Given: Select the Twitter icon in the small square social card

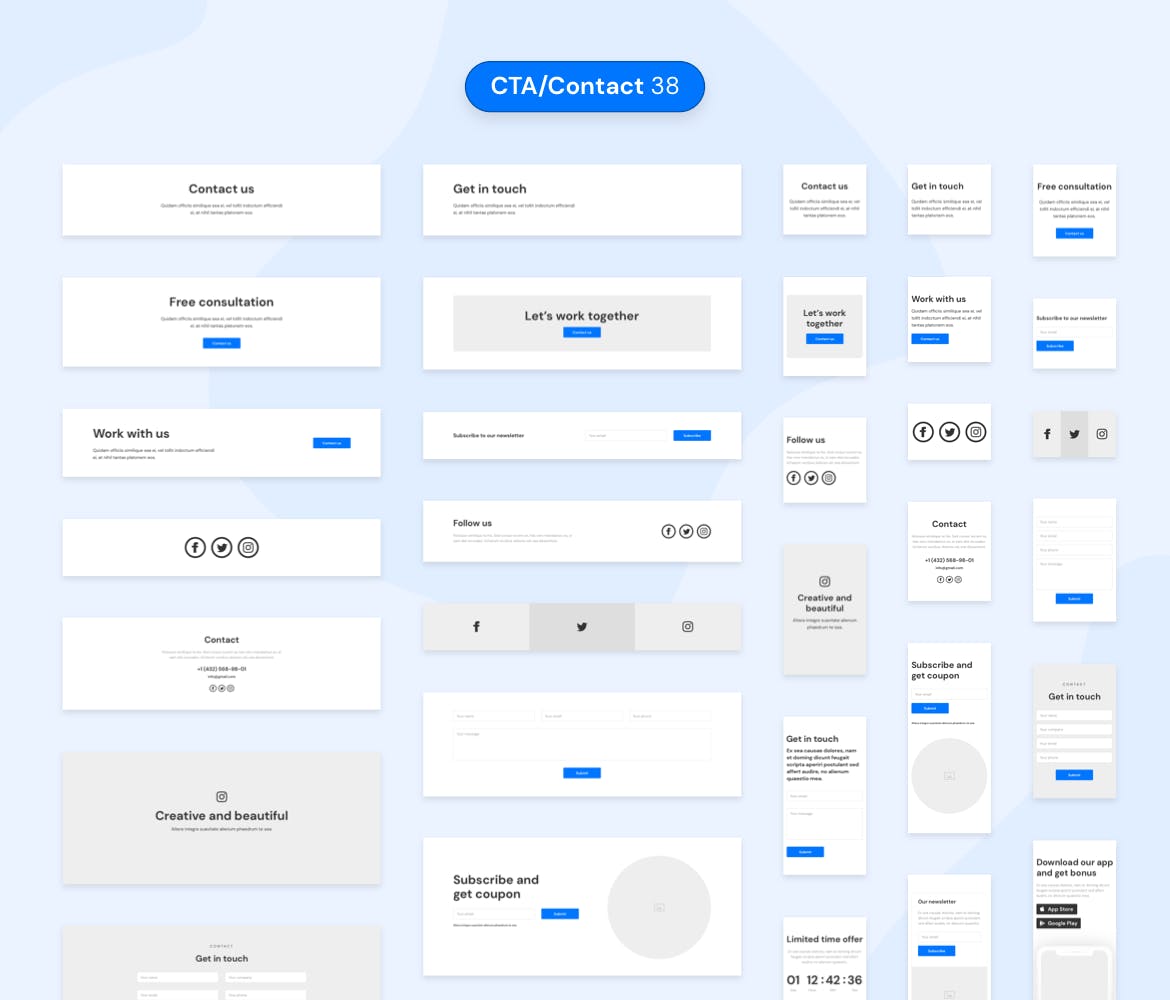Looking at the screenshot, I should coord(949,431).
